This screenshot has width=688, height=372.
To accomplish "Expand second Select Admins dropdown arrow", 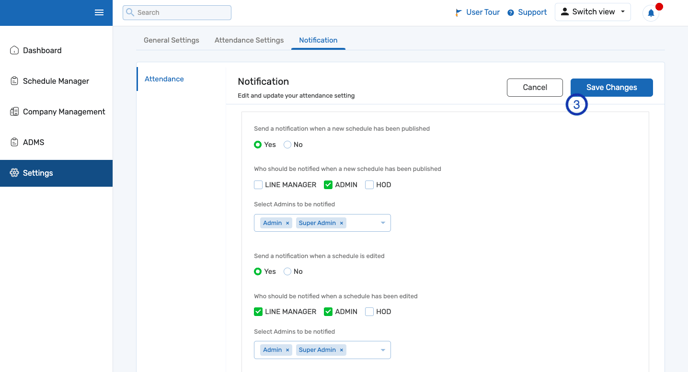I will coord(383,350).
